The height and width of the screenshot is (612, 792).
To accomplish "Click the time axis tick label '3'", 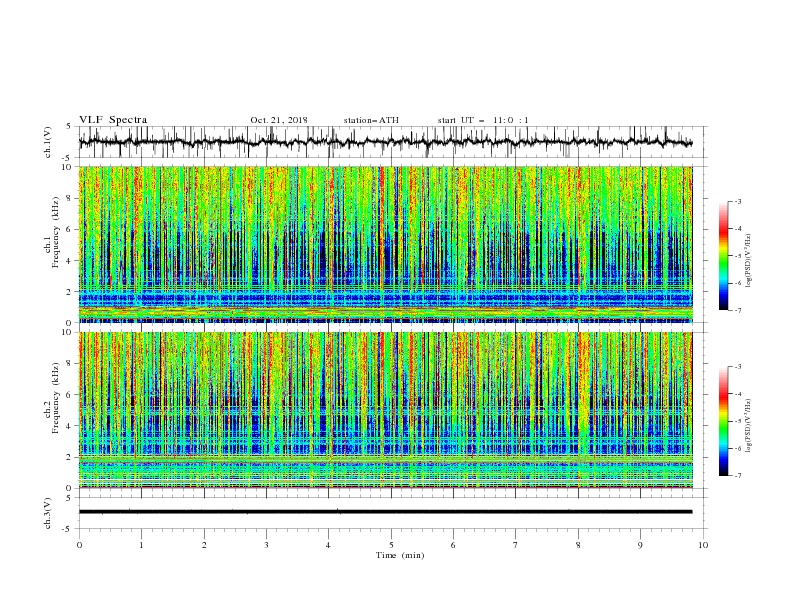I will (x=266, y=545).
